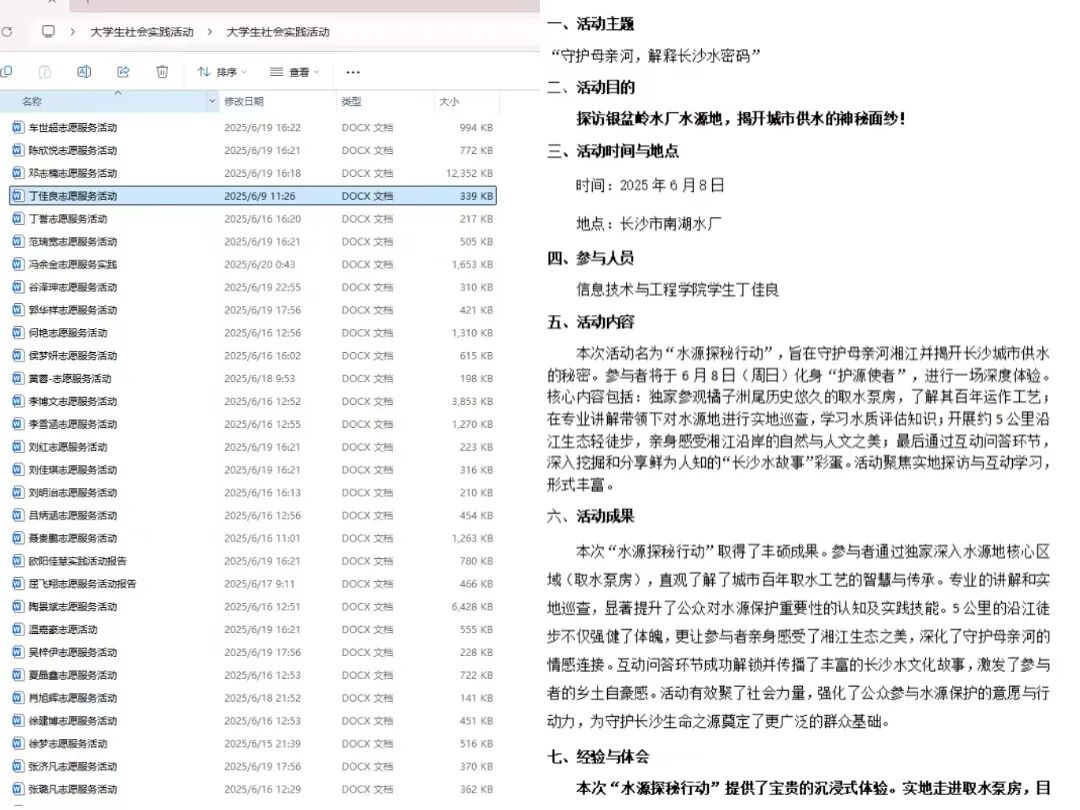Click date 2025/6/20 0:43 cell
Screen dimensions: 1080x810
click(x=260, y=264)
